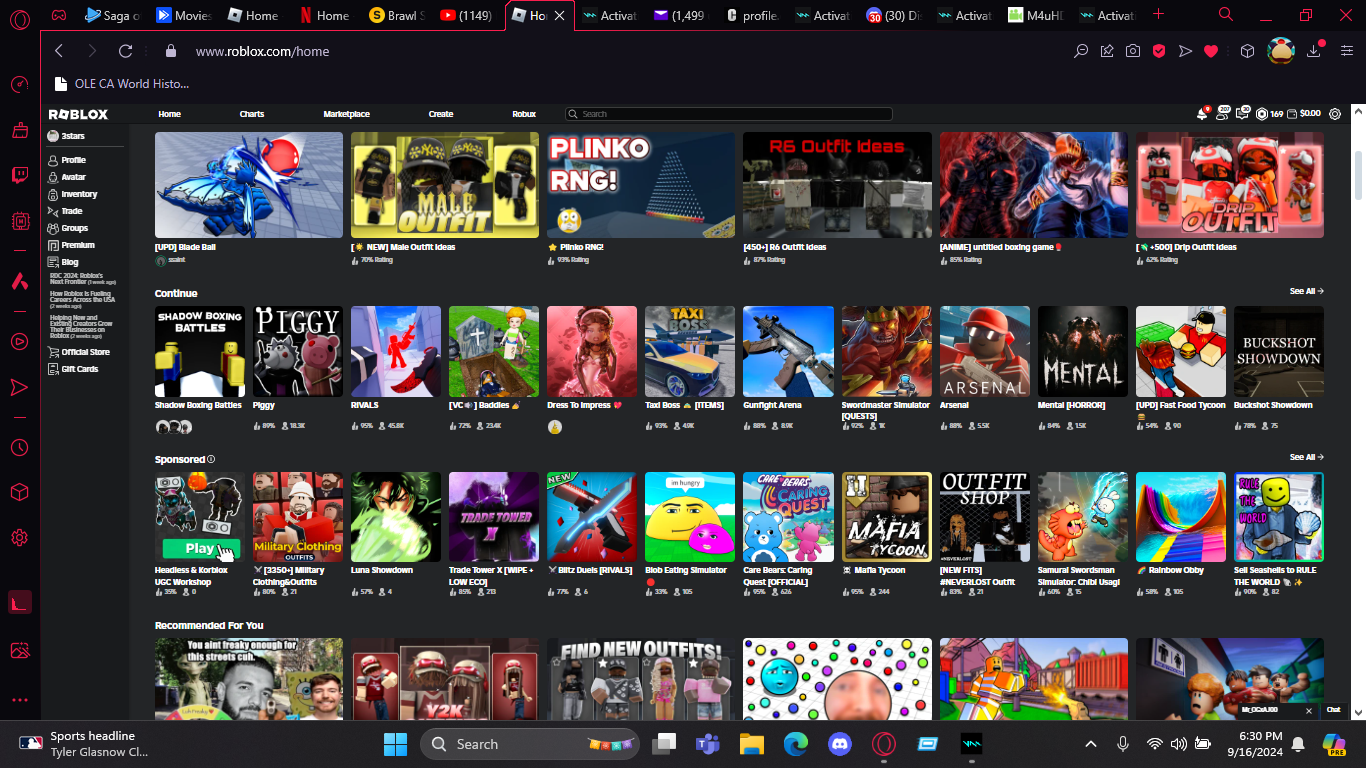Open Opera's Twitch sidebar panel
The width and height of the screenshot is (1366, 768).
tap(19, 176)
